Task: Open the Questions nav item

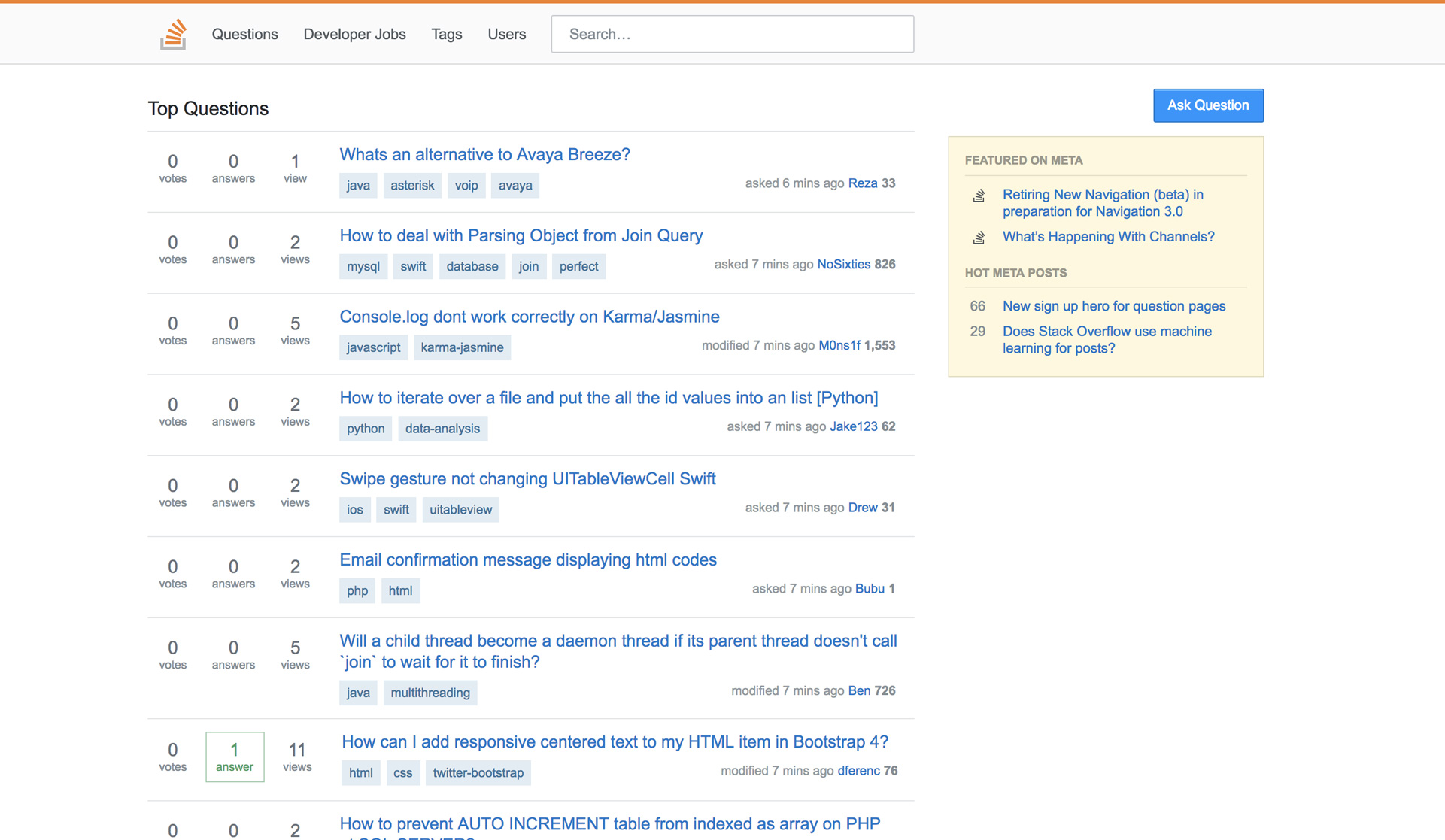Action: (244, 34)
